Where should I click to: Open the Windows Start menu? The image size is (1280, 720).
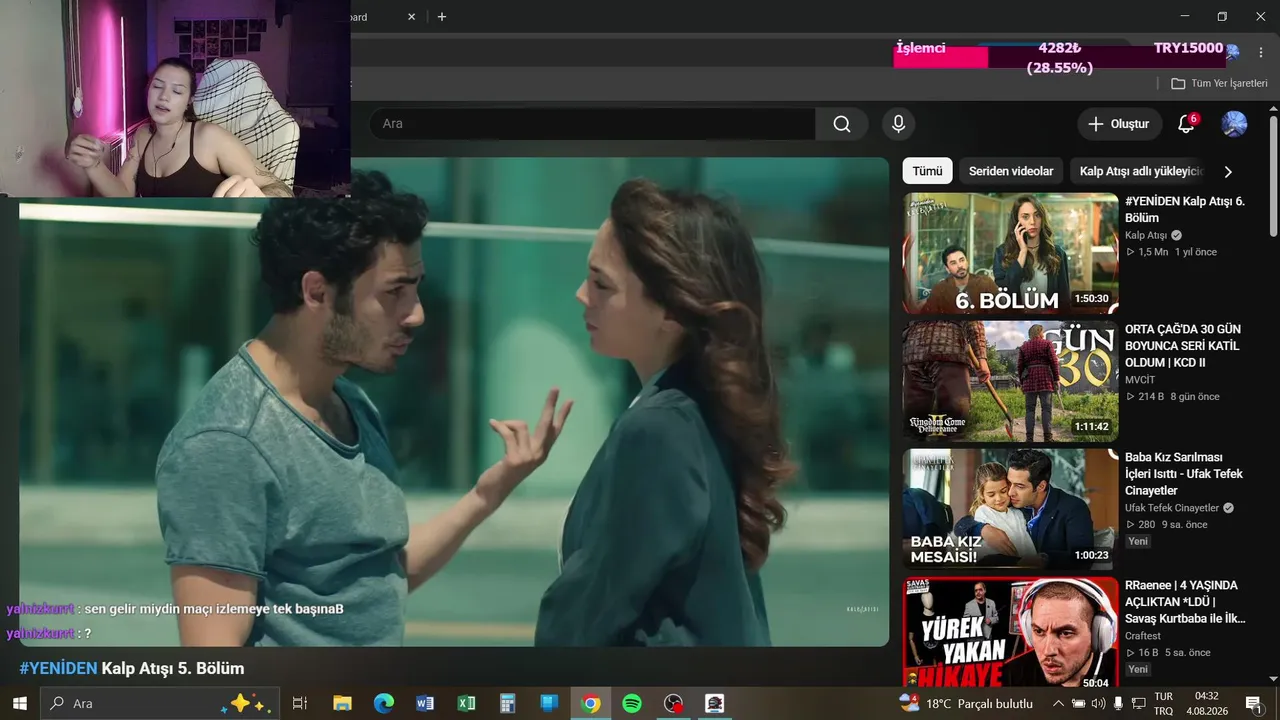(19, 703)
